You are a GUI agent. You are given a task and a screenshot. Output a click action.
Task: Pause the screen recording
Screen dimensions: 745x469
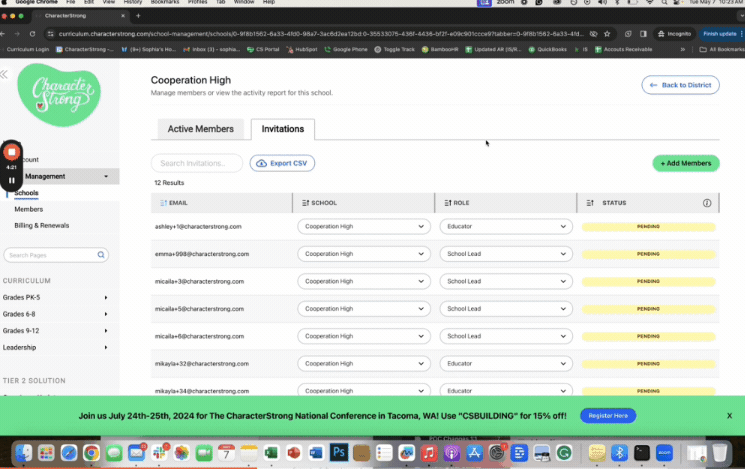[11, 180]
